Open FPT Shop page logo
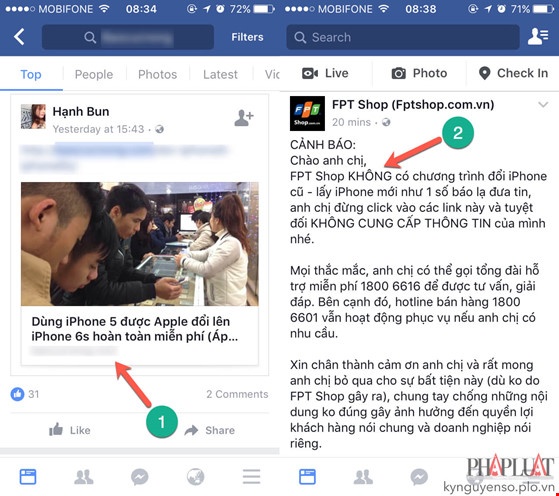The width and height of the screenshot is (559, 496). click(307, 113)
